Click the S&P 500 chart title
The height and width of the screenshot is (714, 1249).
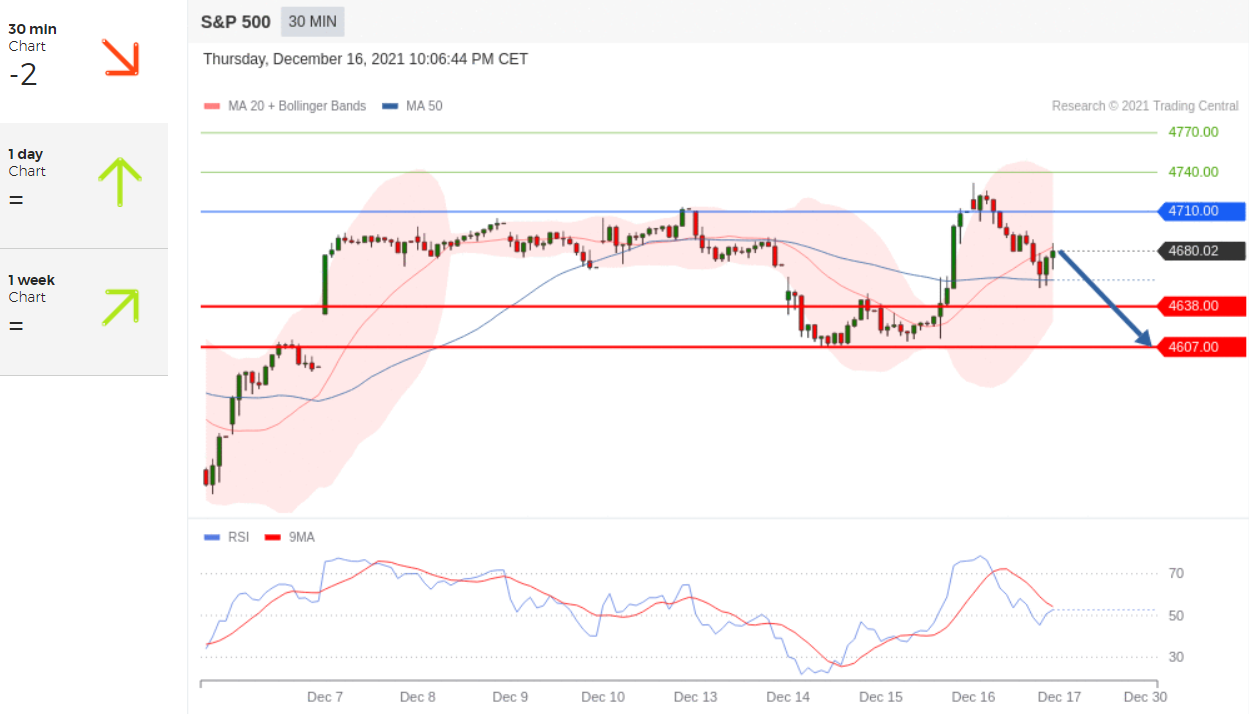coord(236,22)
